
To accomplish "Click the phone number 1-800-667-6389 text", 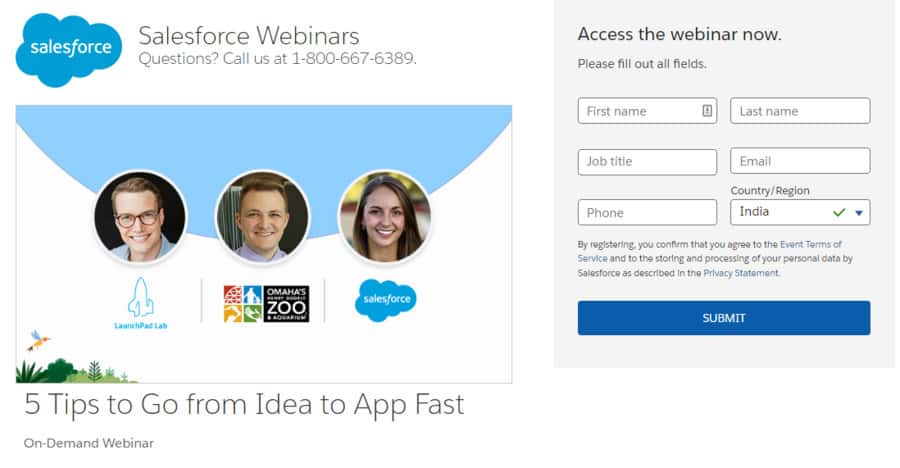I will coord(352,59).
